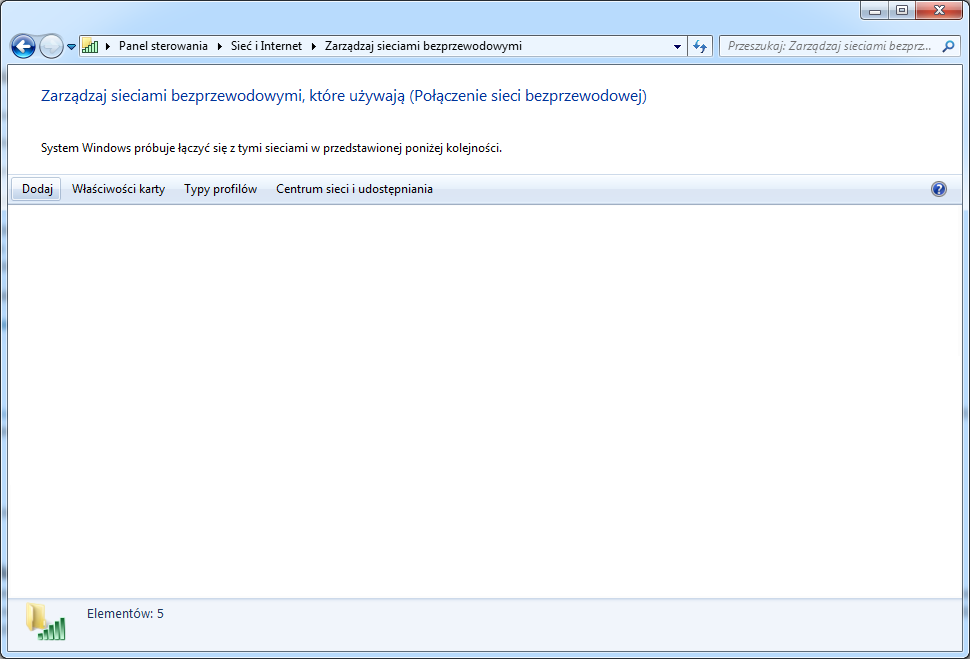Expand the arrow before Sieć i Internet
This screenshot has height=659, width=970.
tap(220, 46)
